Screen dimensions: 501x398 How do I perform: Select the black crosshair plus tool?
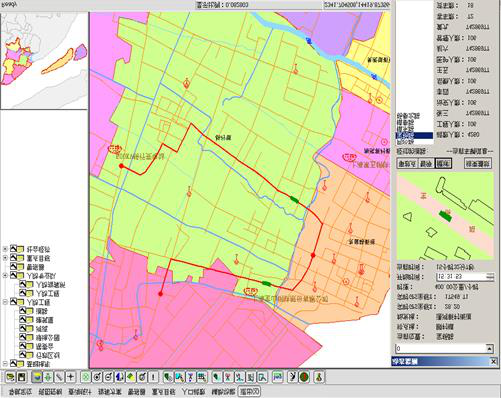click(71, 377)
